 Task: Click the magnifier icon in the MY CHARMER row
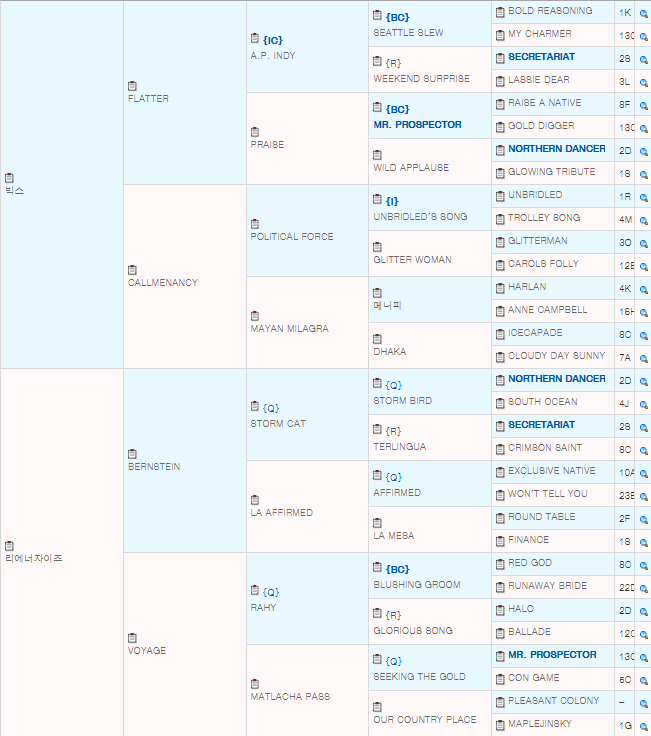point(643,35)
